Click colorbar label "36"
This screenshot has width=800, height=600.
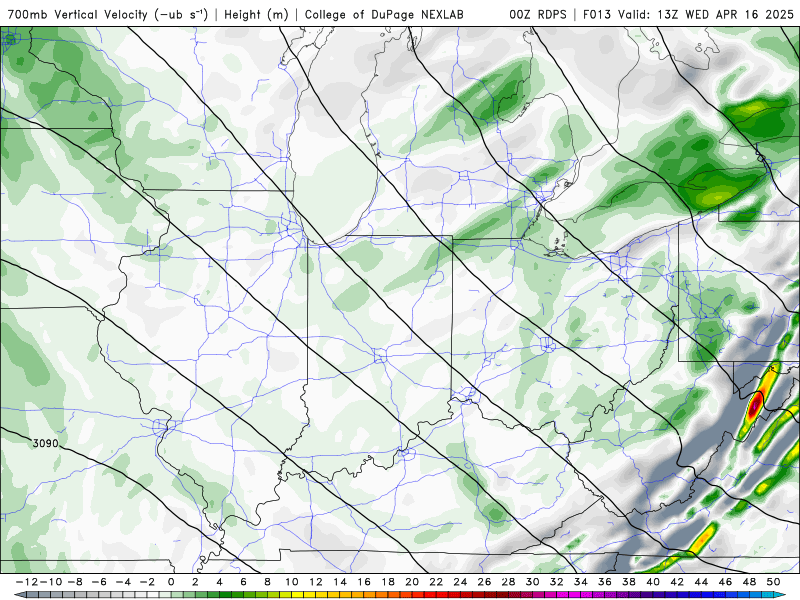click(605, 582)
